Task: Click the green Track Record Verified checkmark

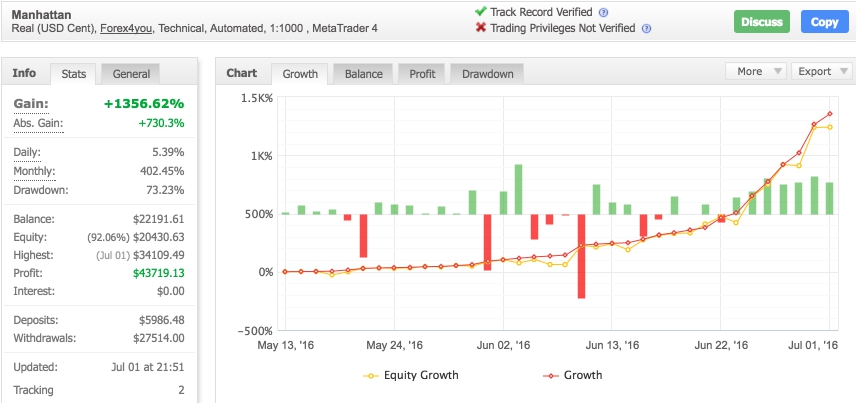Action: pos(481,11)
